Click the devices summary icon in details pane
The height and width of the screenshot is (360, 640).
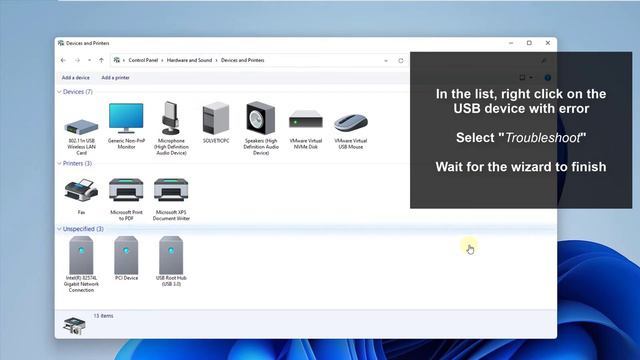pos(74,325)
